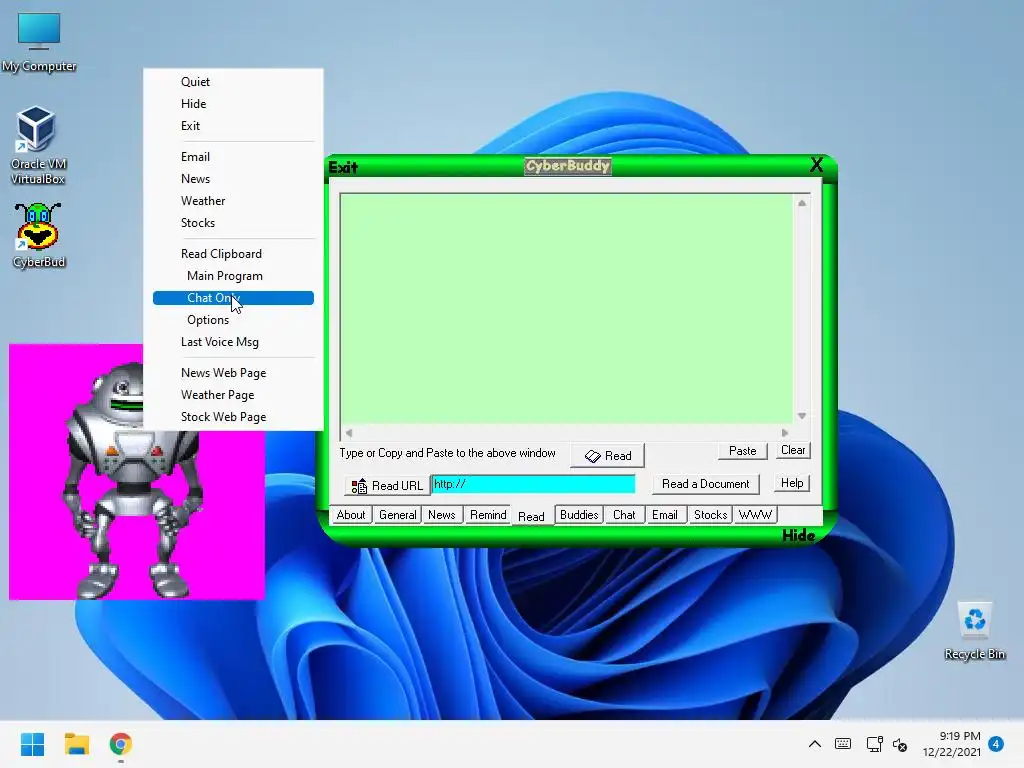Open Options from the context menu

(233, 320)
